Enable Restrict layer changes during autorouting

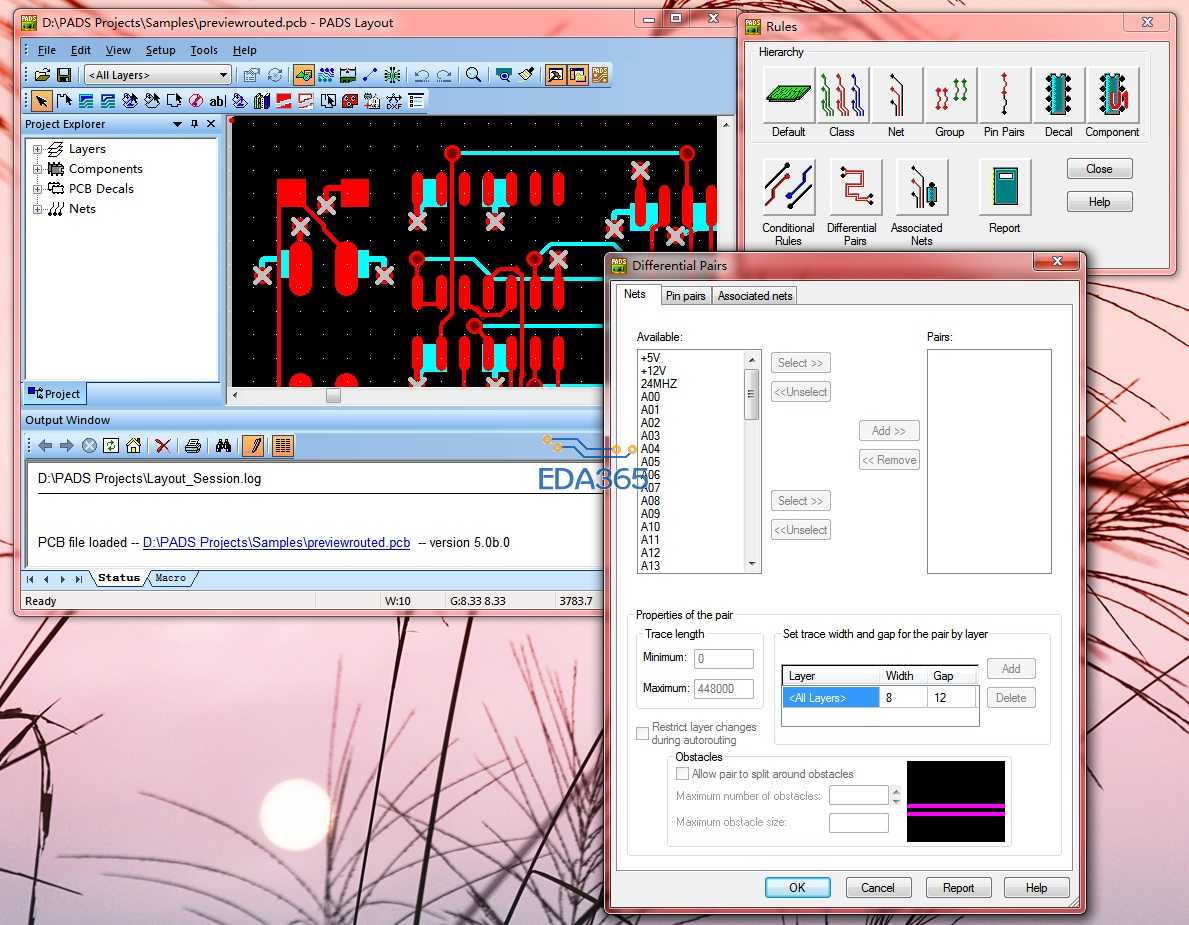click(643, 734)
